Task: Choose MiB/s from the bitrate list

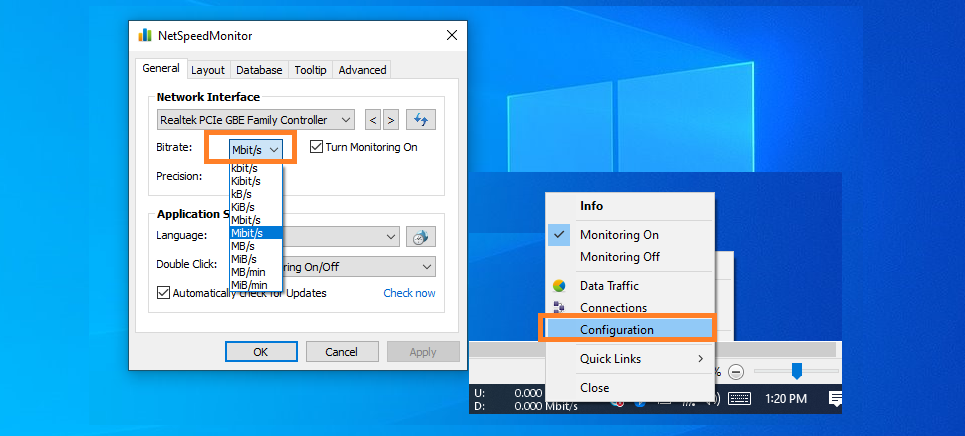Action: point(255,259)
